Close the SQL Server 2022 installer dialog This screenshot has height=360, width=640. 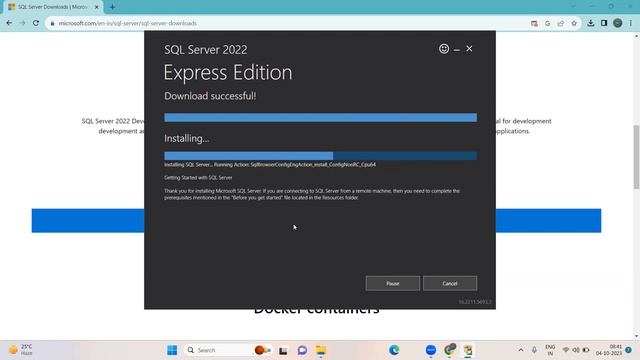469,49
